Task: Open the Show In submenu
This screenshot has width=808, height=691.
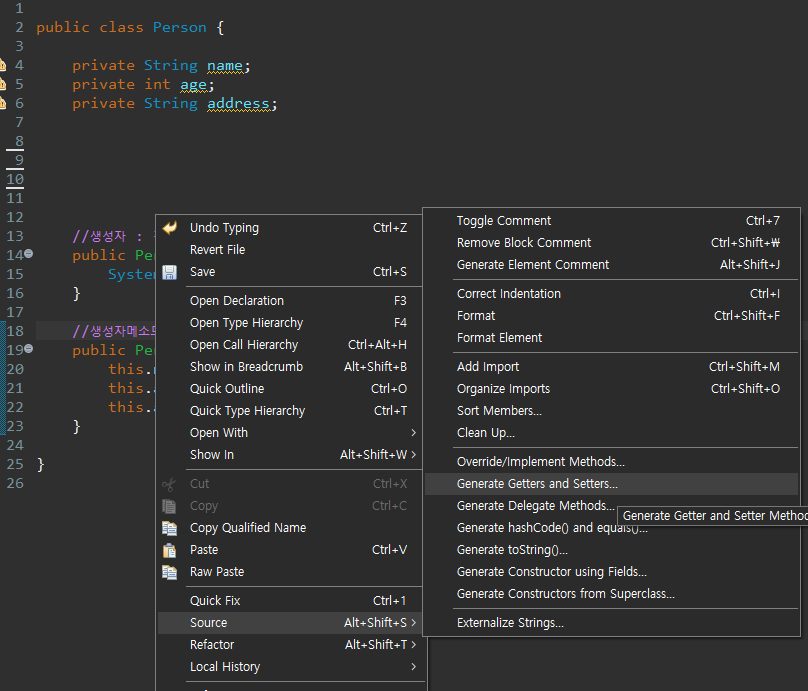Action: coord(290,455)
